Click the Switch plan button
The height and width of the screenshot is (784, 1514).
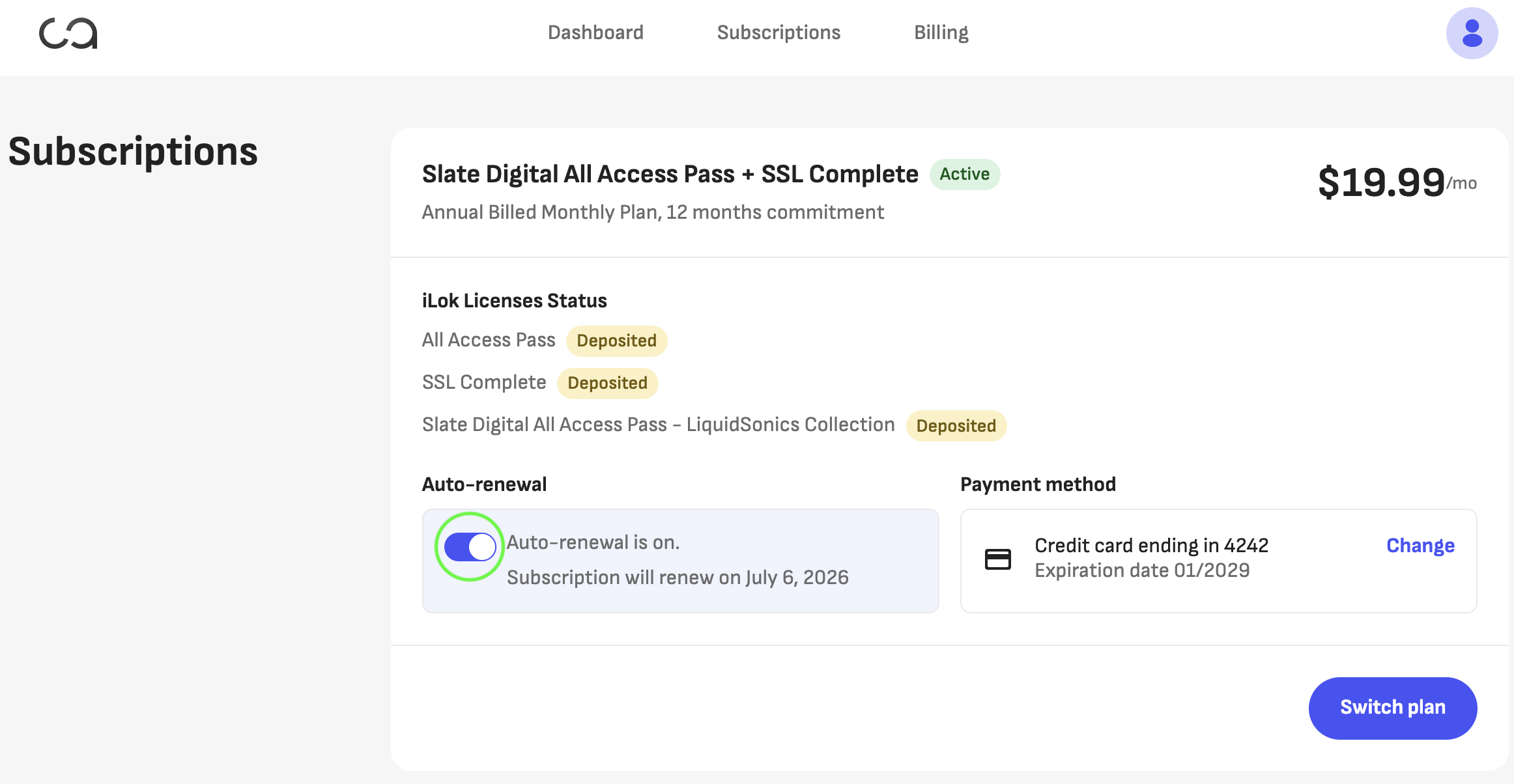1393,708
